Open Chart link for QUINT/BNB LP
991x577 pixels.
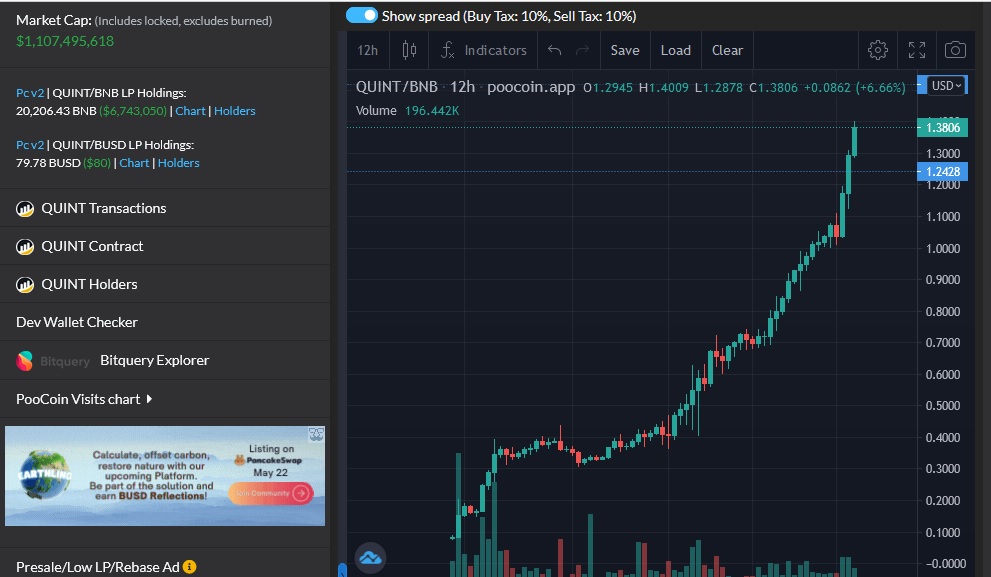tap(190, 111)
